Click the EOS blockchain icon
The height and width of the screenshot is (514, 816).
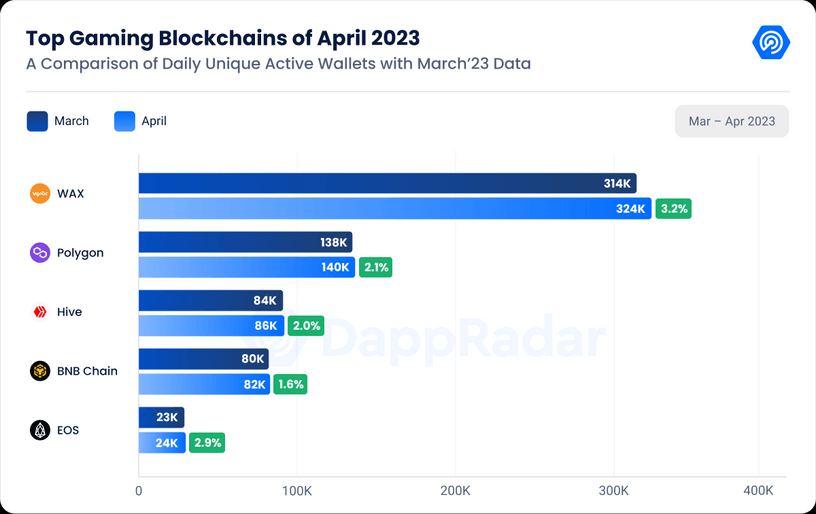pyautogui.click(x=40, y=430)
